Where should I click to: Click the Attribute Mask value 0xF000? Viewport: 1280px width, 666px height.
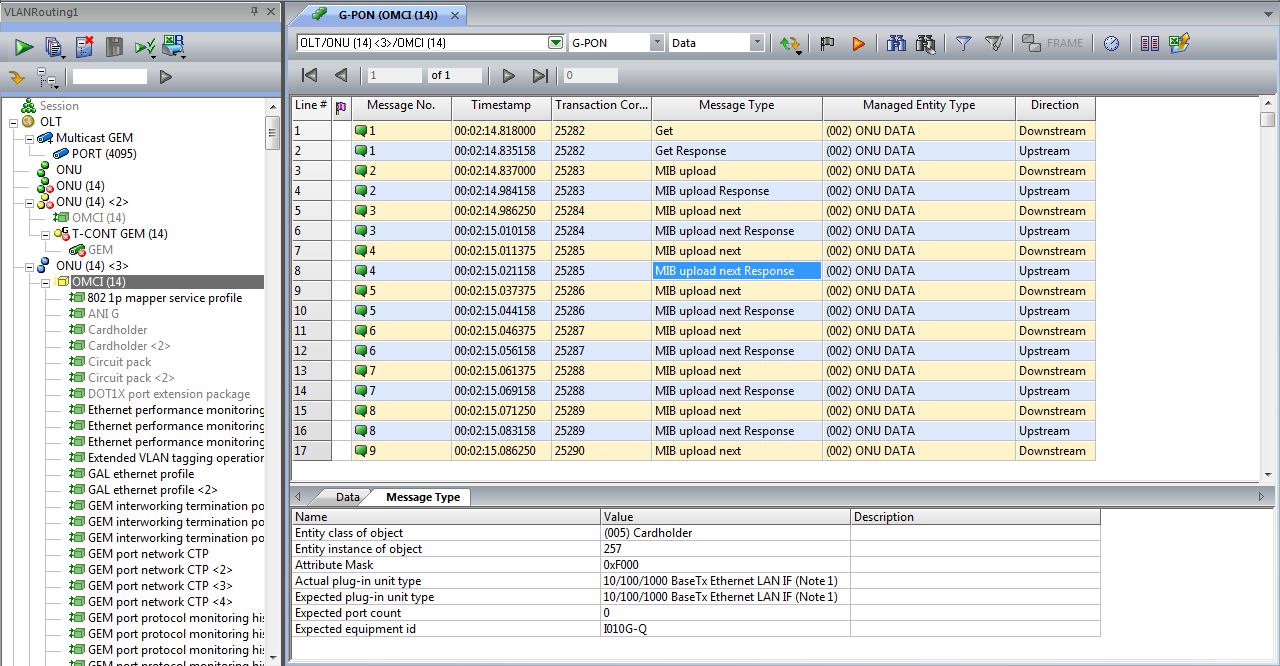coord(725,565)
